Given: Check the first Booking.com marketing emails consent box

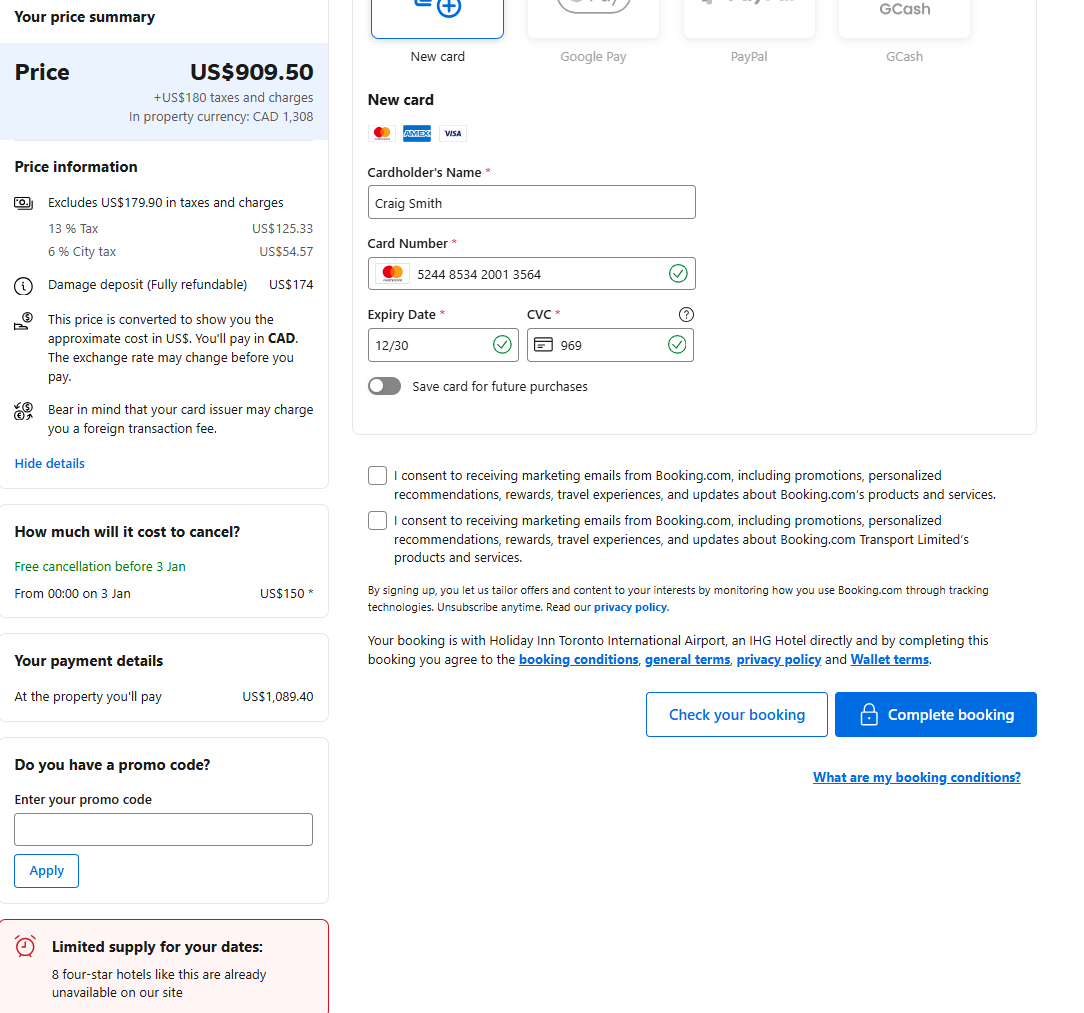Looking at the screenshot, I should [x=377, y=476].
